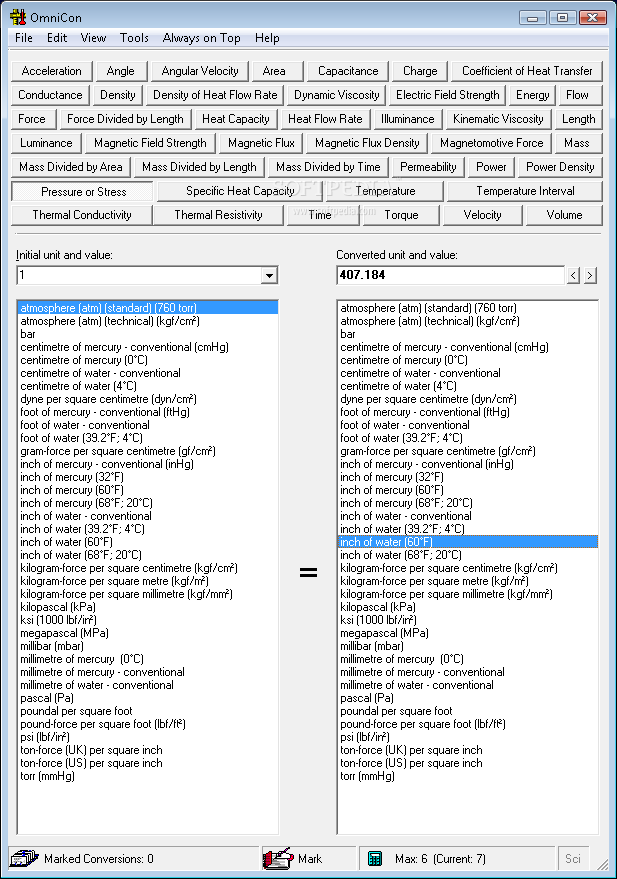Screen dimensions: 617x879
Task: Select the Thermal Conductivity category
Action: click(x=82, y=215)
